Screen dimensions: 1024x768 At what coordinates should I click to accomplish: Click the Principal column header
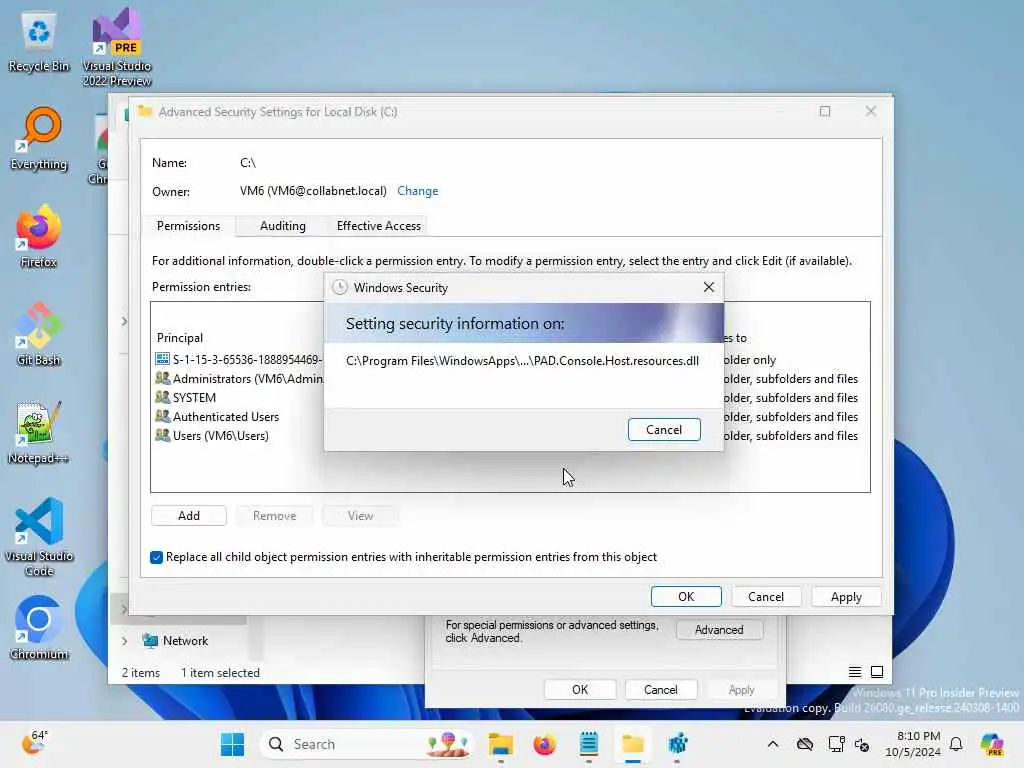pyautogui.click(x=180, y=338)
